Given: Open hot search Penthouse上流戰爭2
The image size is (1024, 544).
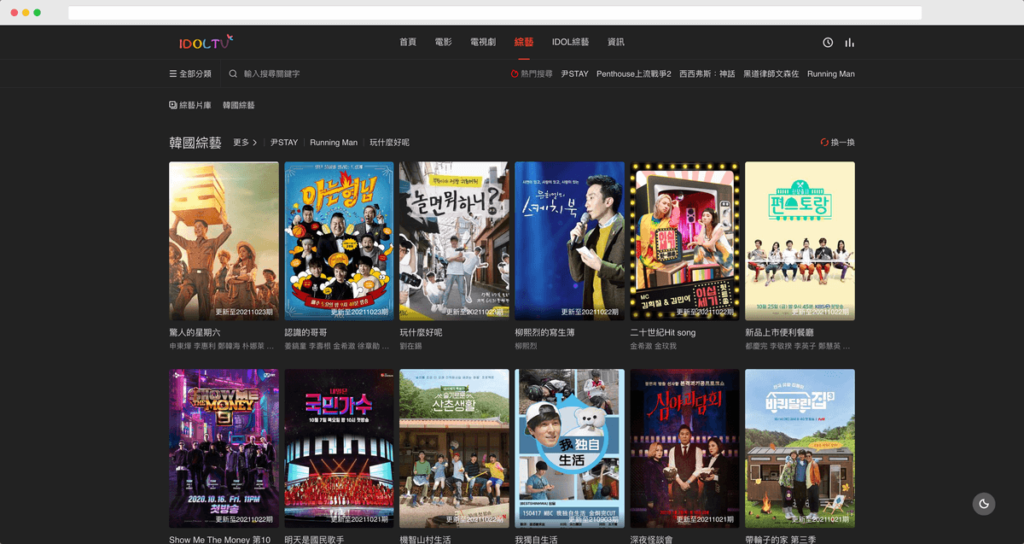Looking at the screenshot, I should point(633,74).
